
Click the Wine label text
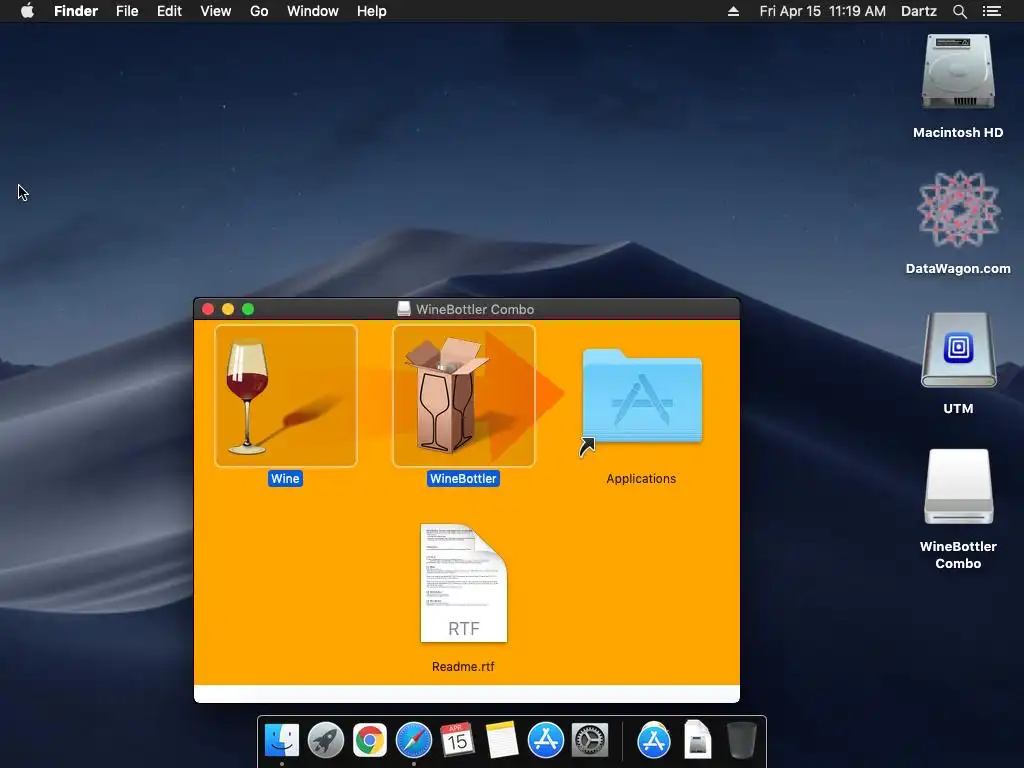tap(285, 479)
